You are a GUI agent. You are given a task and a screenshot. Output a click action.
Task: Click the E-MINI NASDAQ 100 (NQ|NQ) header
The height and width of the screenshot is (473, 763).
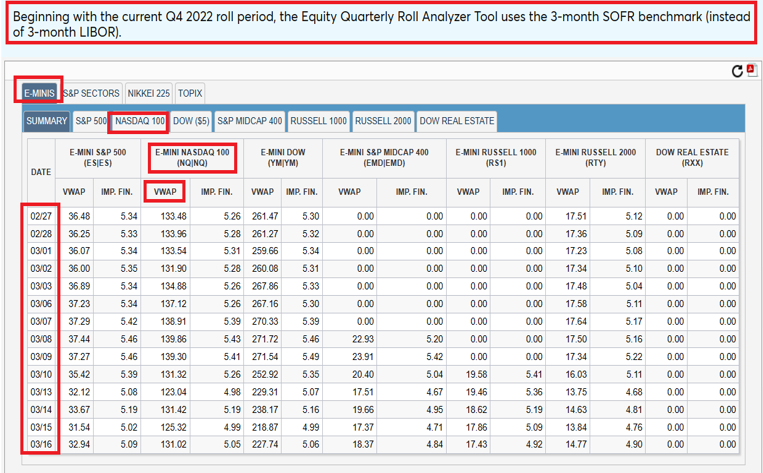coord(192,158)
